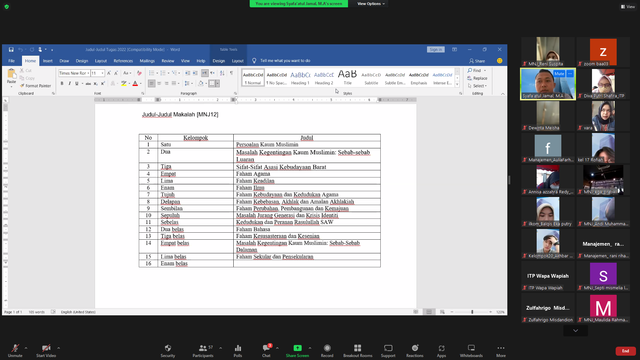Click the green encryption shield icon

pyautogui.click(x=7, y=7)
